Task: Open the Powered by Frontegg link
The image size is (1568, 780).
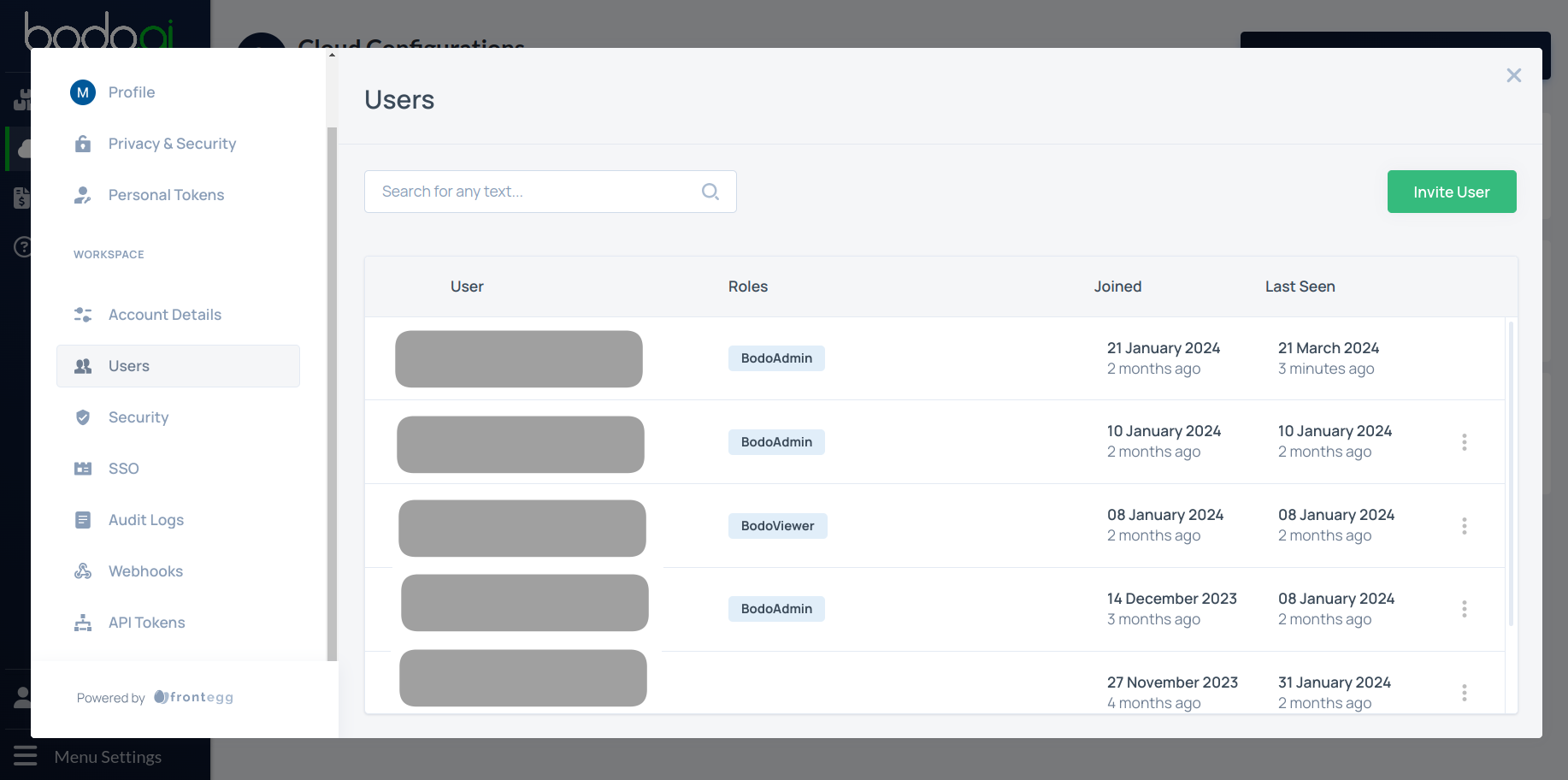Action: tap(154, 697)
